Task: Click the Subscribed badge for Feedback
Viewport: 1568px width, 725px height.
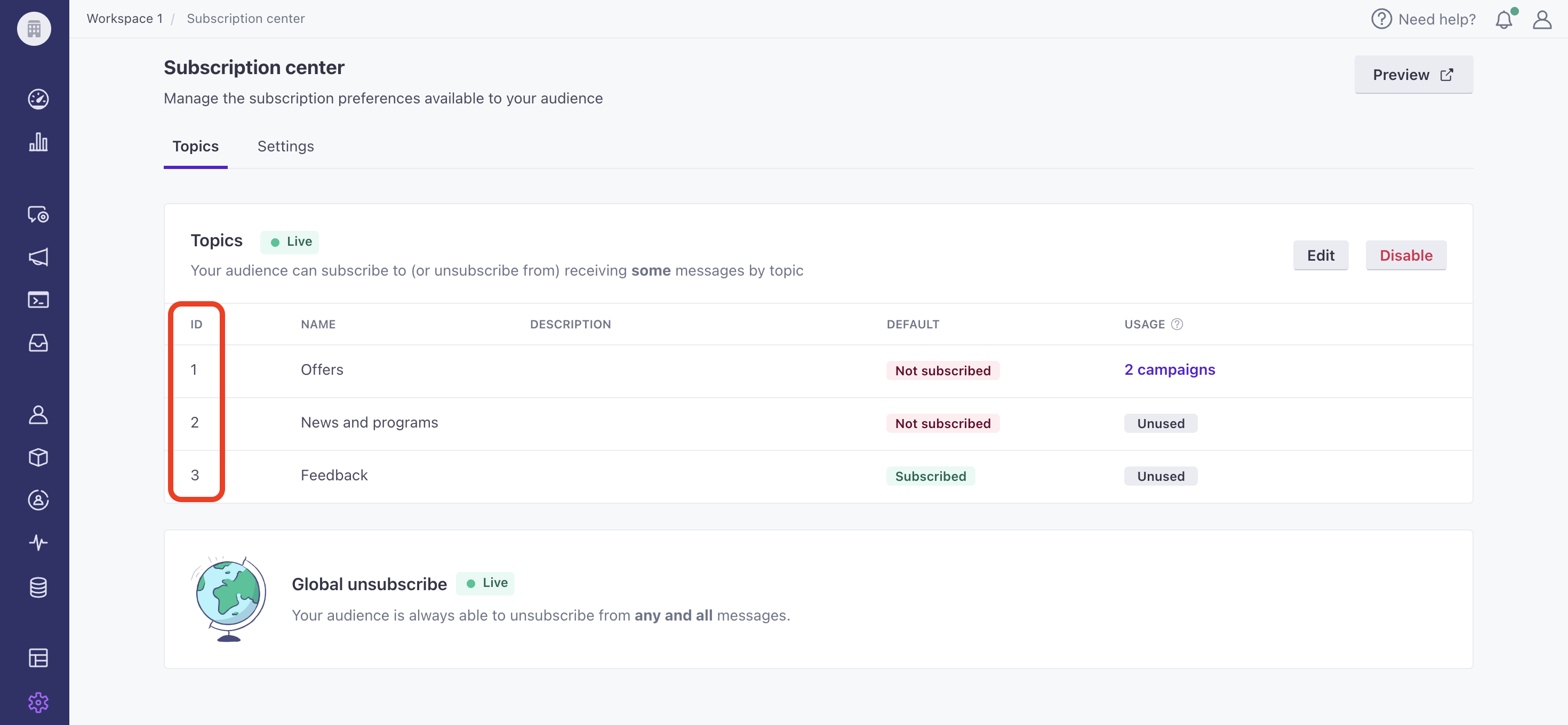Action: click(x=930, y=476)
